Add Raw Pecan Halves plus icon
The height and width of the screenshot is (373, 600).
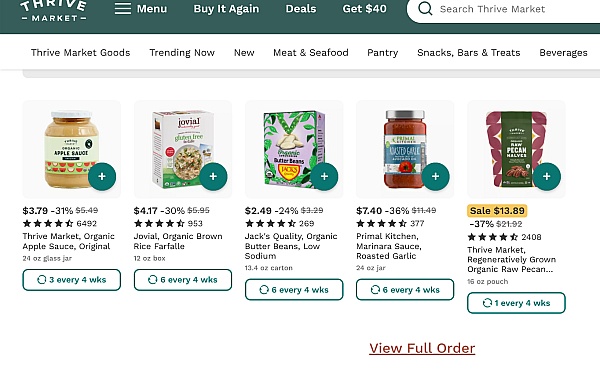point(546,176)
